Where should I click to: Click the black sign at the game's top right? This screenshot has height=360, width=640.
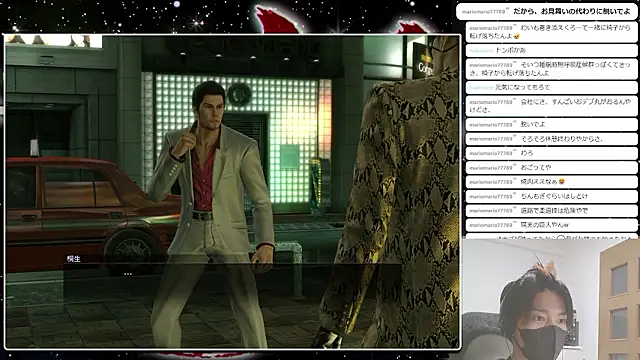tap(424, 61)
